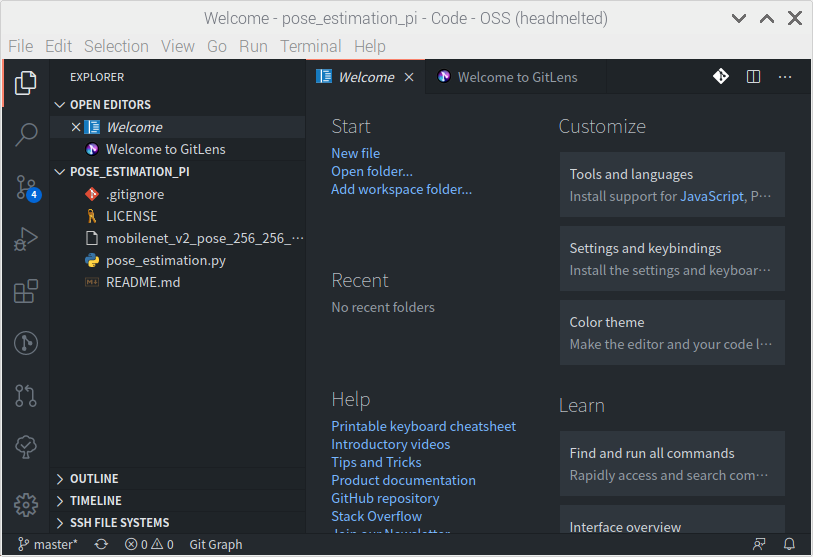
Task: Open pose_estimation.py in the explorer
Action: (x=165, y=260)
